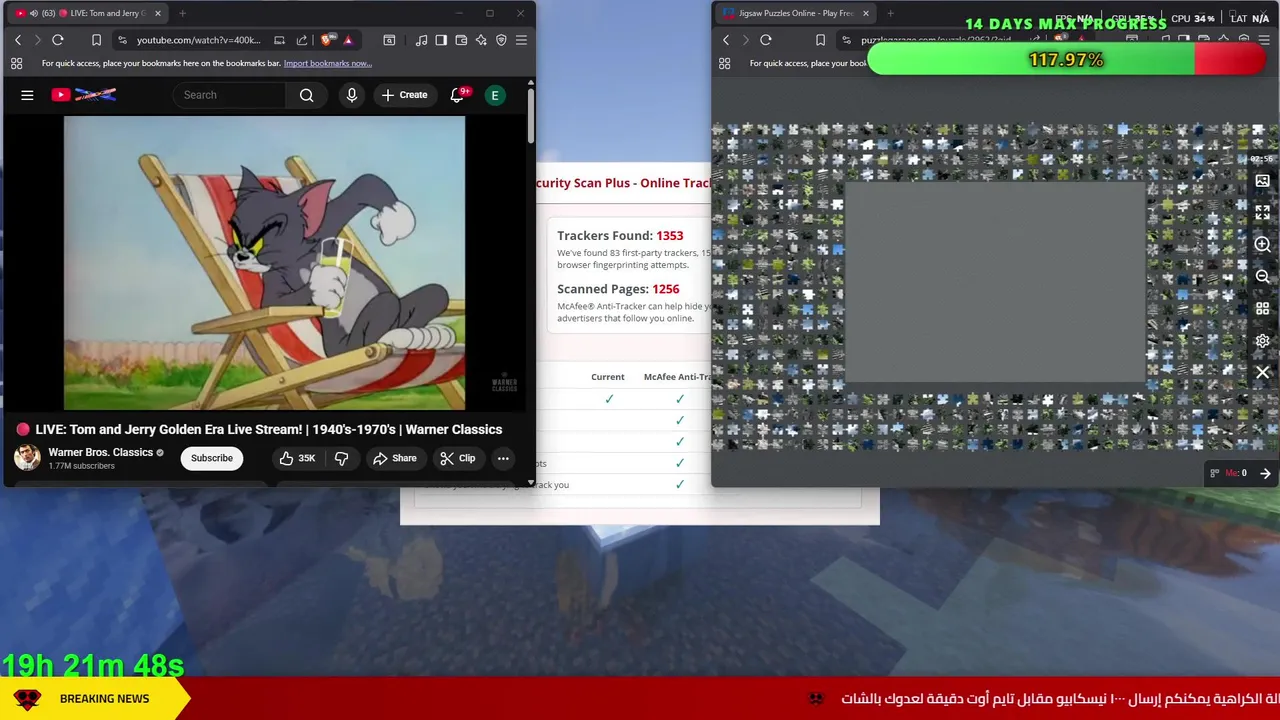Click Warner Bros. Classics channel avatar
Image resolution: width=1280 pixels, height=720 pixels.
[x=27, y=458]
